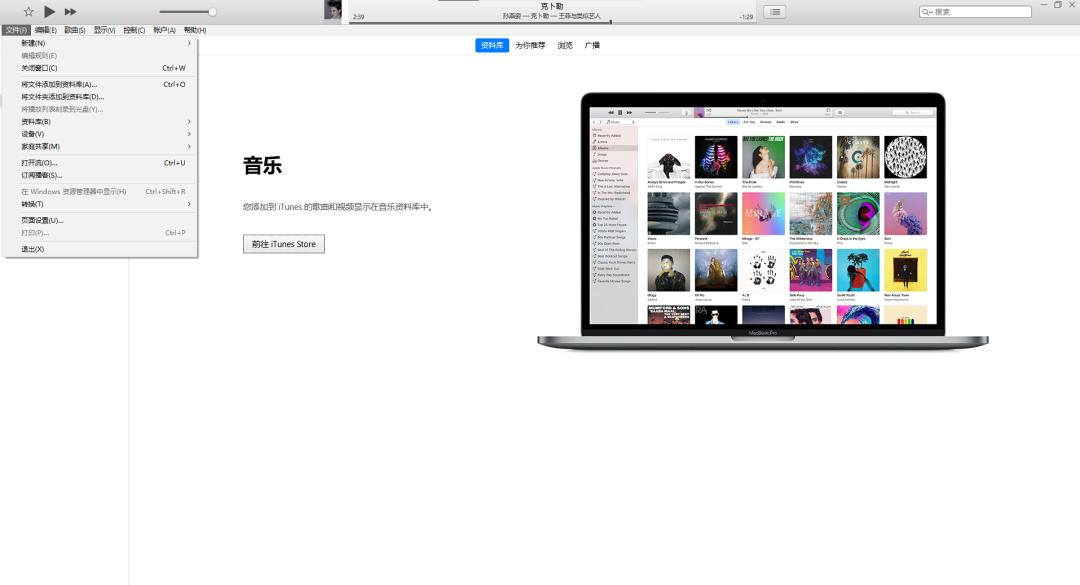Viewport: 1080px width, 585px height.
Task: Expand the 资料库(B) submenu arrow
Action: (x=189, y=122)
